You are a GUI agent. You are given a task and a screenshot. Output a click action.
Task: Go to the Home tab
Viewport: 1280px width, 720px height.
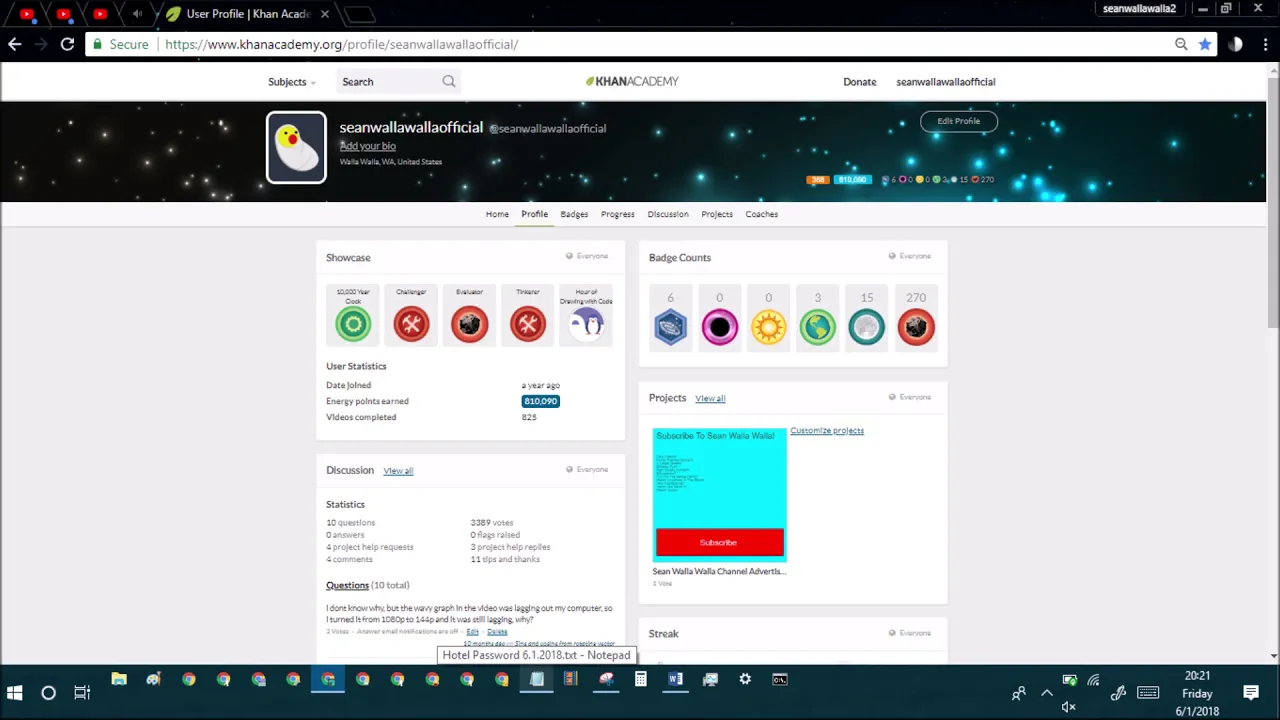click(x=497, y=214)
